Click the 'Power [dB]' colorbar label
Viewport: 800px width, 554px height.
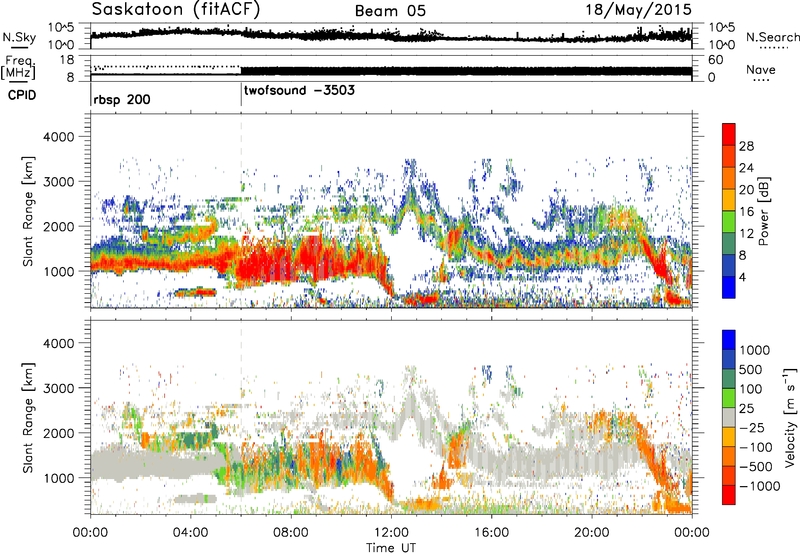tap(764, 211)
